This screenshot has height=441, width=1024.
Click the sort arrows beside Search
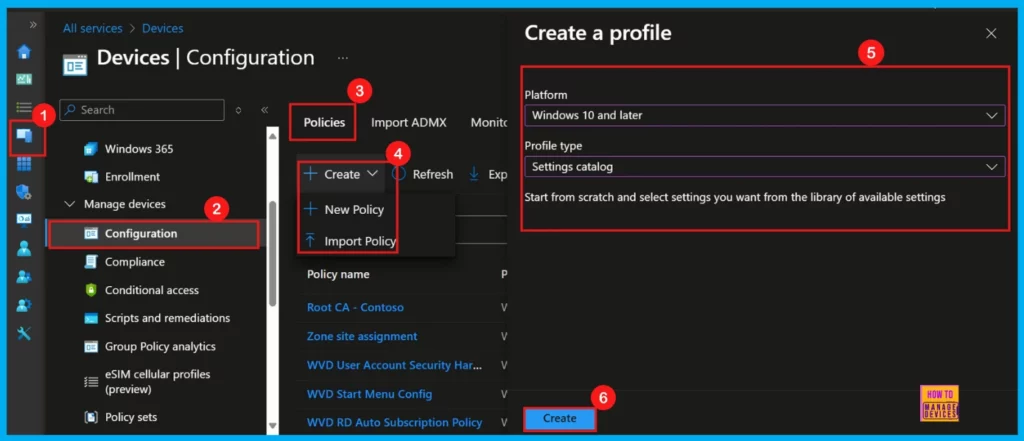(x=238, y=110)
